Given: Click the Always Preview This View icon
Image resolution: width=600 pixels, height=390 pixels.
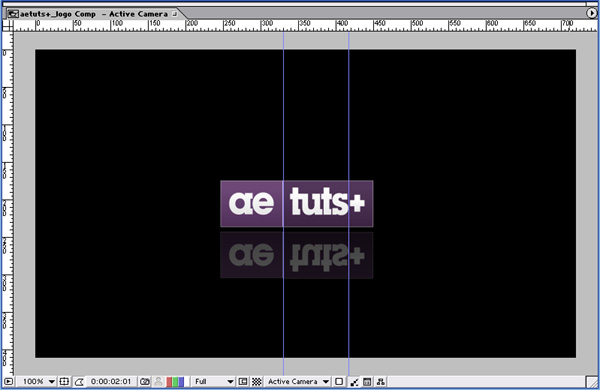Looking at the screenshot, I should tap(8, 382).
